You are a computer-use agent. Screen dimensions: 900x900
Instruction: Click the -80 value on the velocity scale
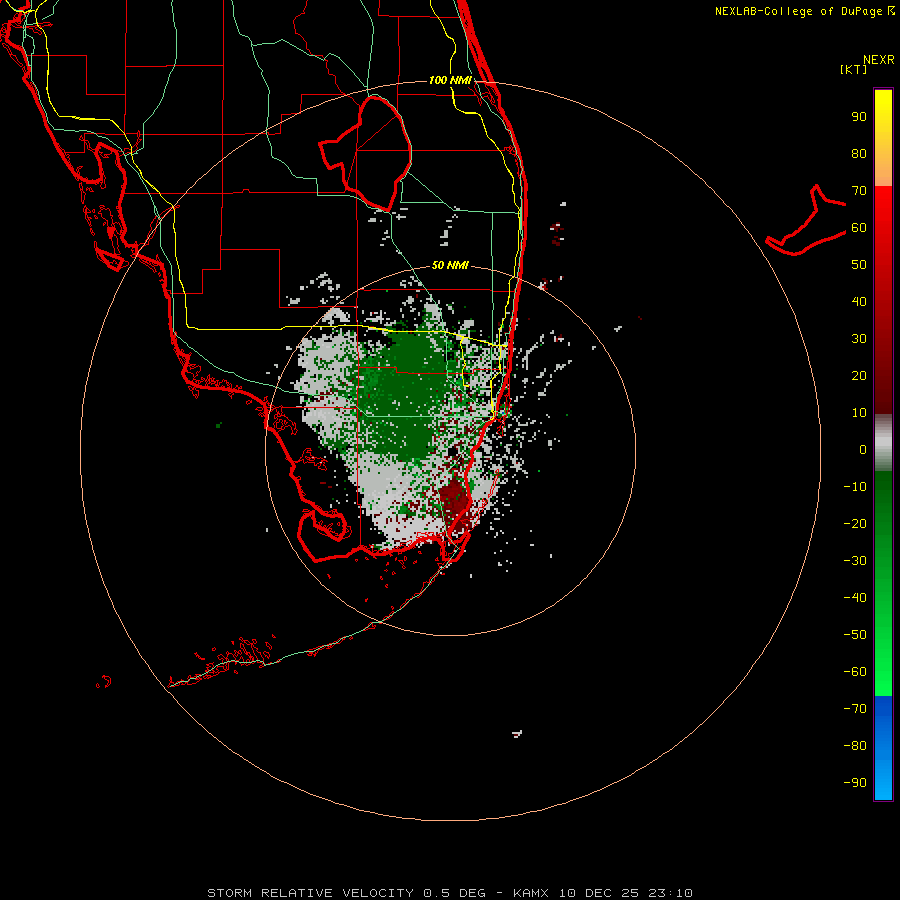855,746
